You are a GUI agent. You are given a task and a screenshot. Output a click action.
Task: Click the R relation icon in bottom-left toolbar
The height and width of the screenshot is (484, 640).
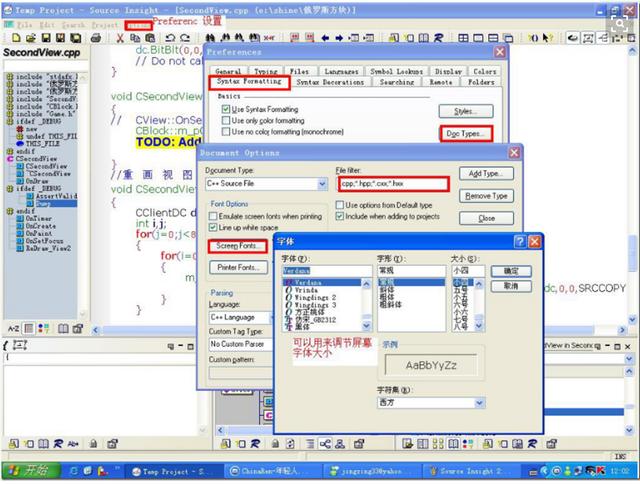[x=58, y=444]
